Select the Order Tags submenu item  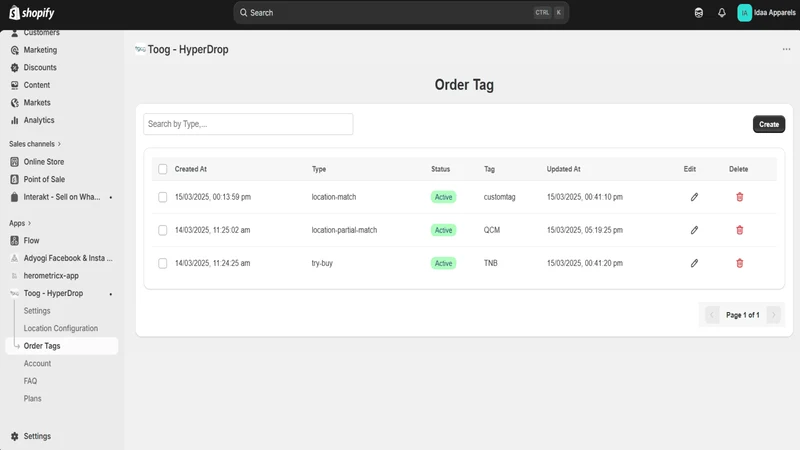tap(62, 346)
